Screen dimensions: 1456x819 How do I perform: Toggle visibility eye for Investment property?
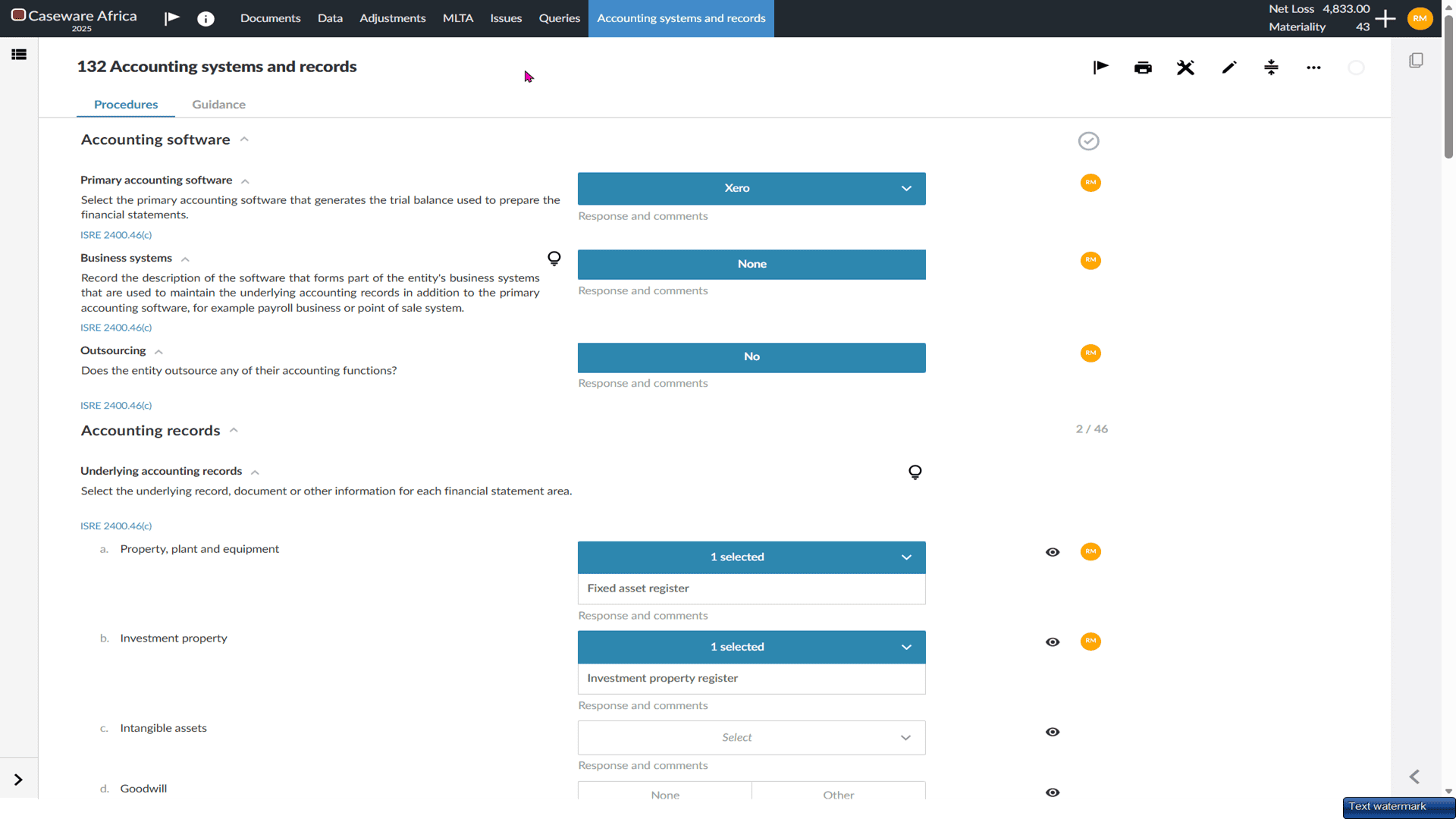(1053, 642)
